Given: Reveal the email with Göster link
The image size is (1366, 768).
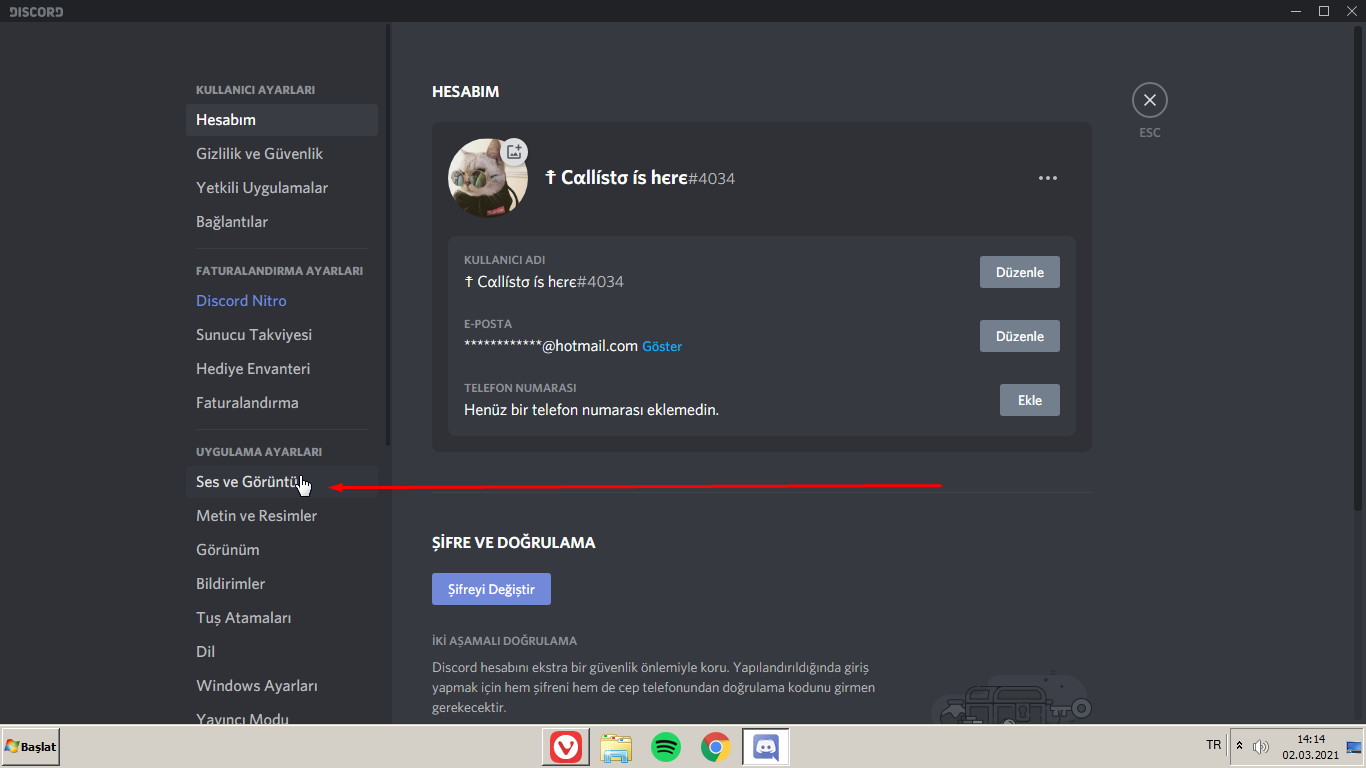Looking at the screenshot, I should click(x=662, y=347).
